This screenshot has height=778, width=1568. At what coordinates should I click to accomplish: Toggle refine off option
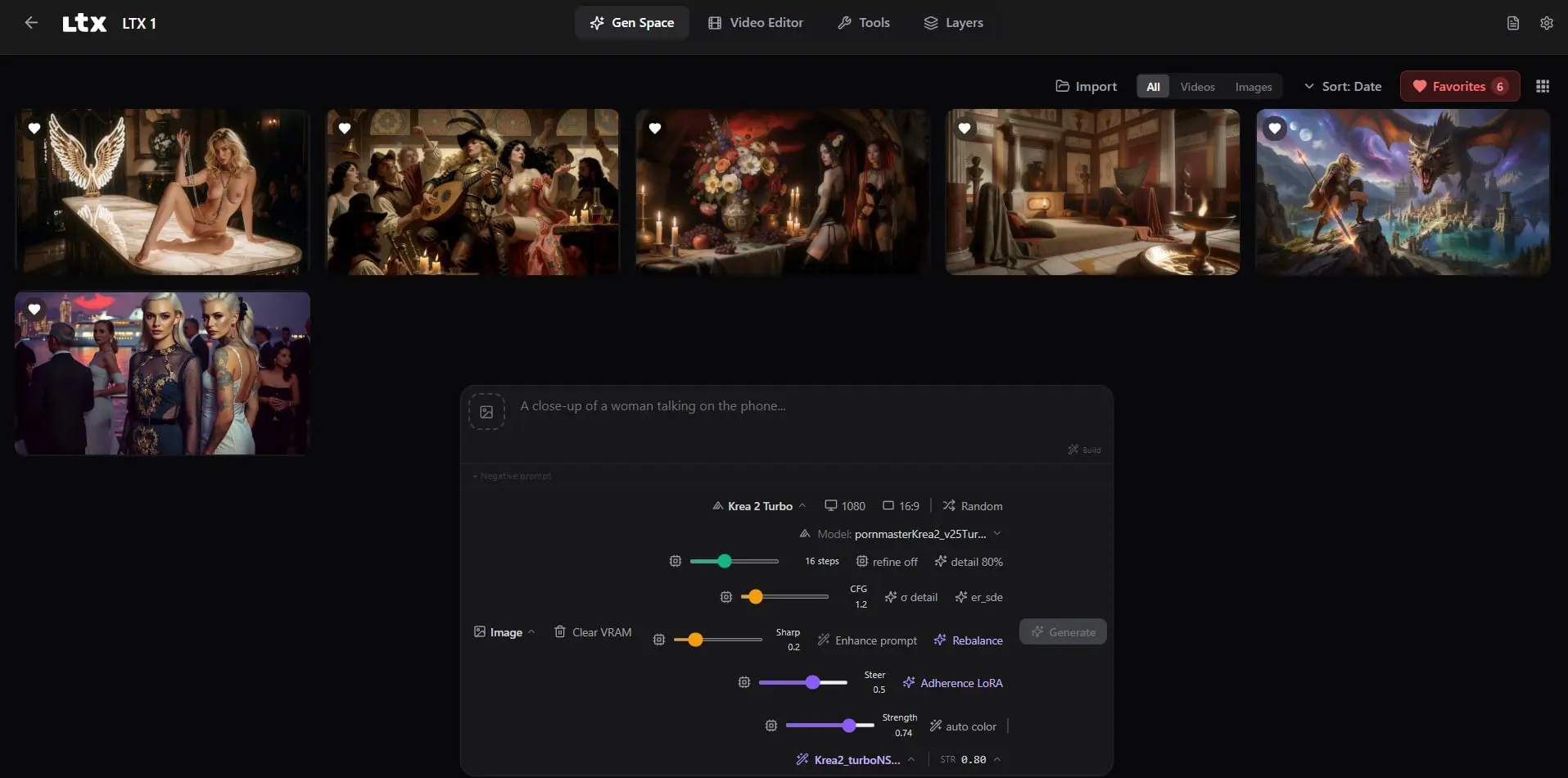click(887, 562)
